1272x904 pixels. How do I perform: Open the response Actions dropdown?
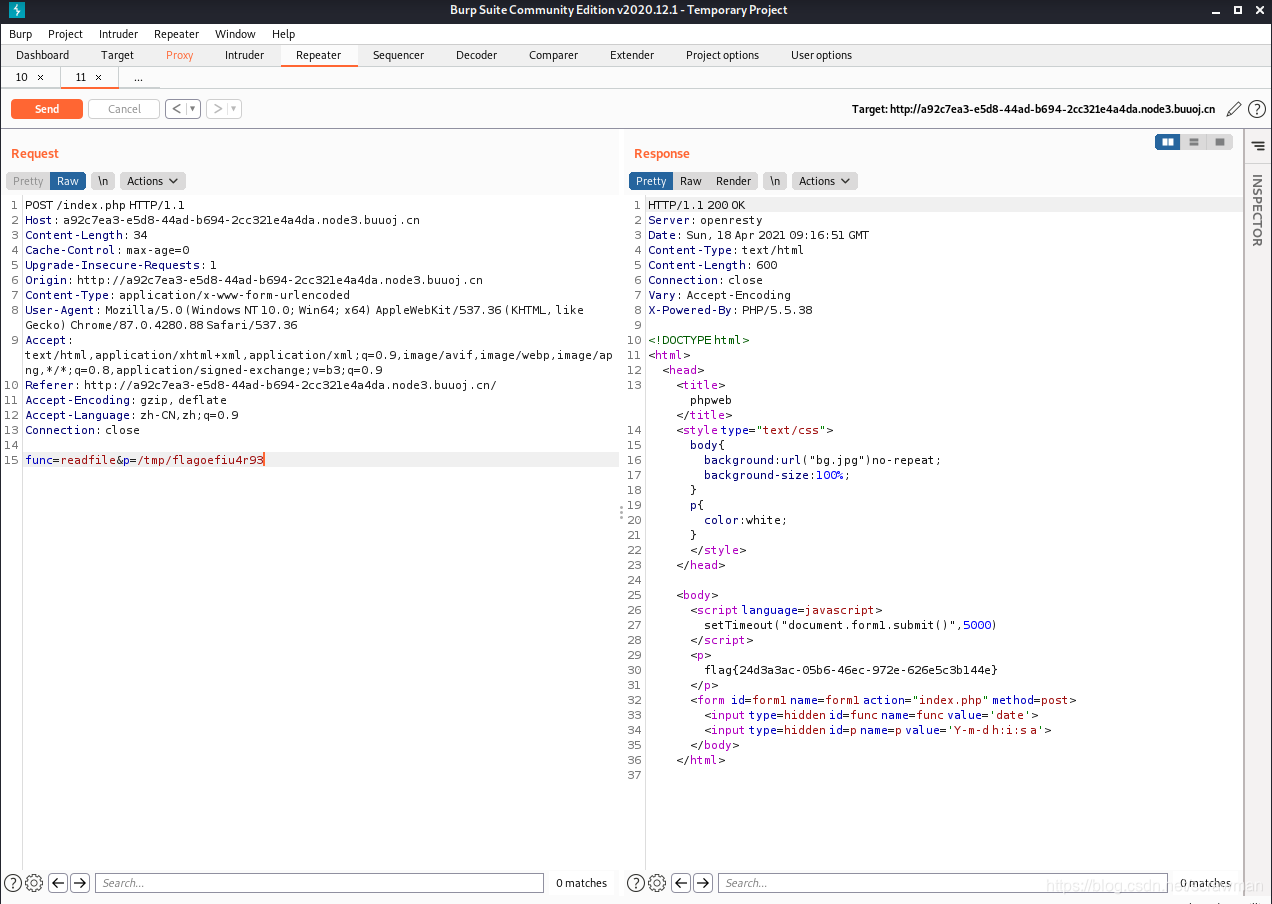824,181
